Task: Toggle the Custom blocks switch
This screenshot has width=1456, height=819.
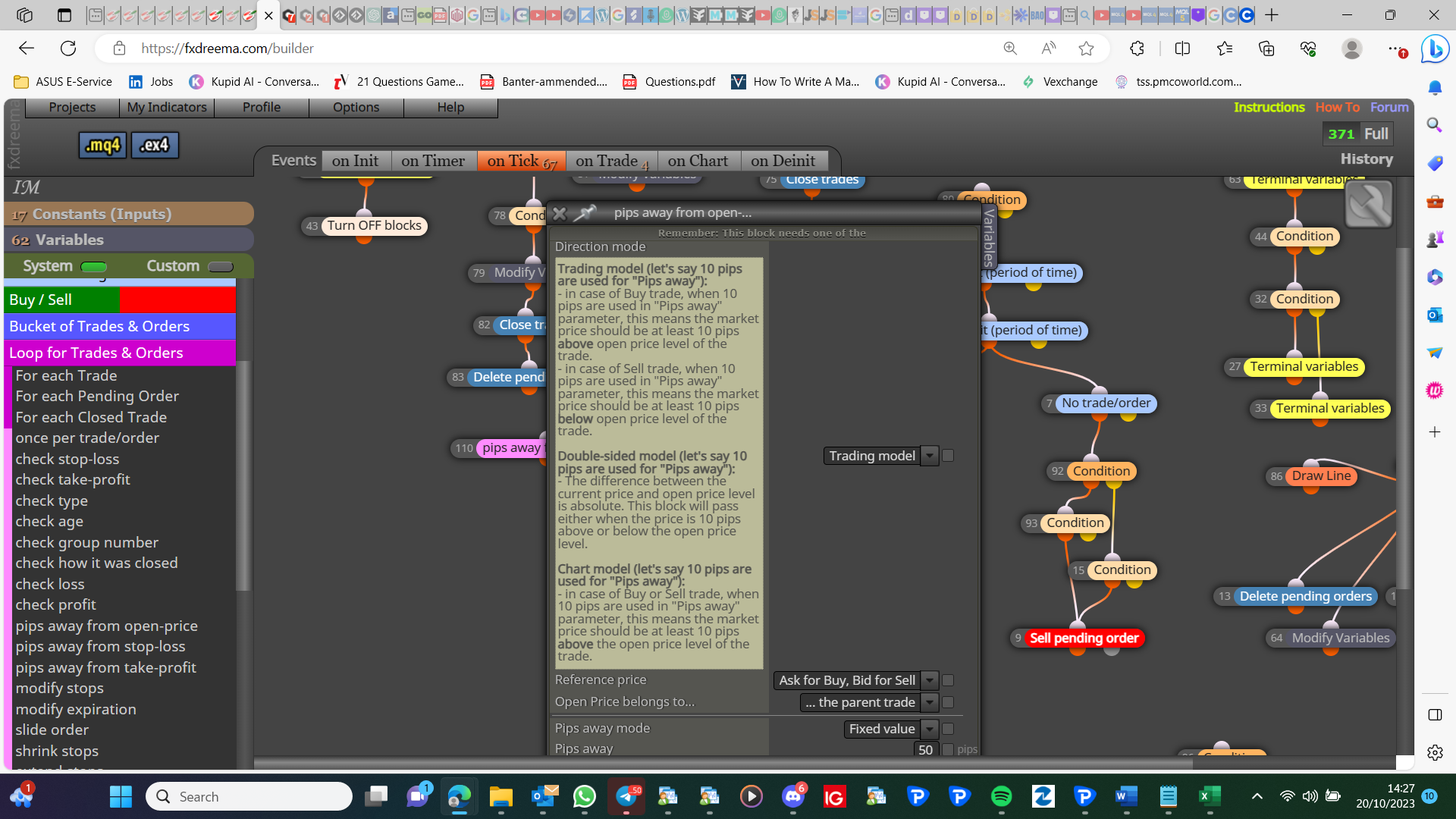Action: [x=221, y=266]
